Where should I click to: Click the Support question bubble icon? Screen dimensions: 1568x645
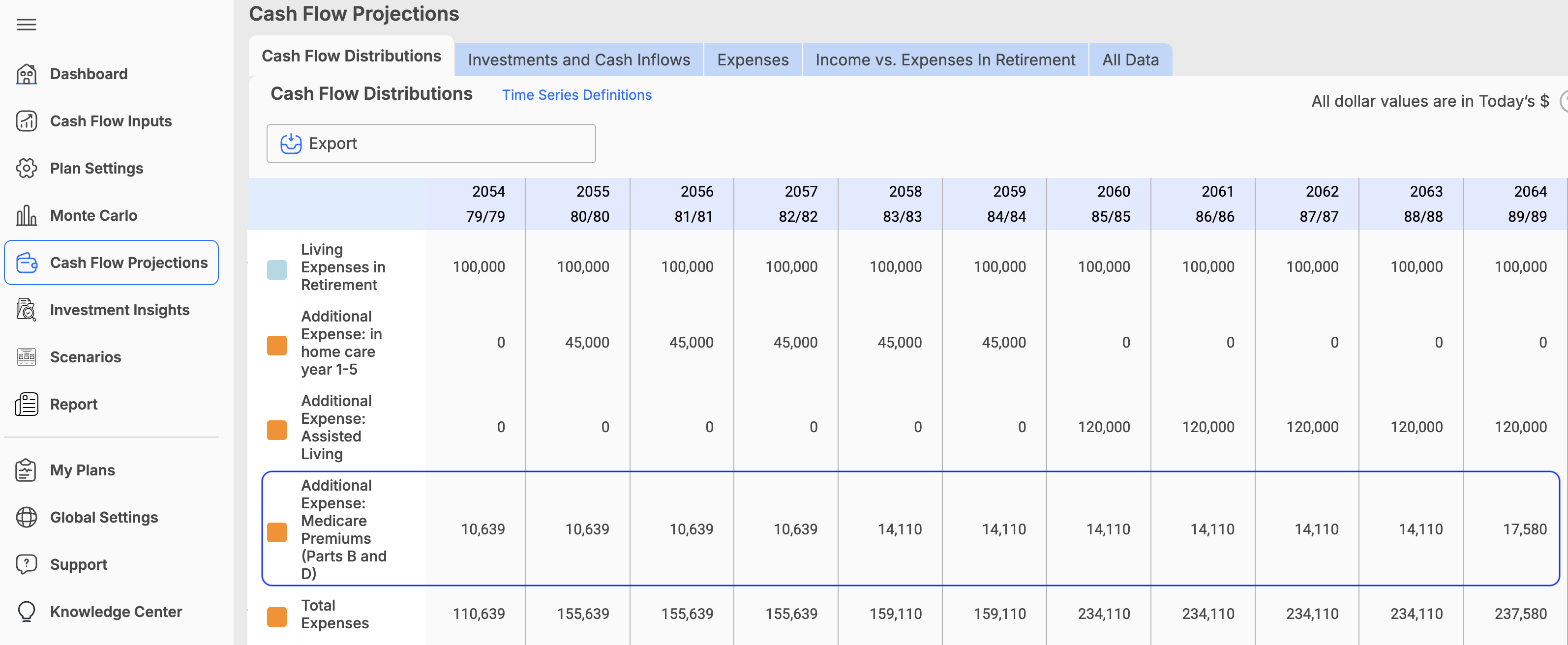click(x=26, y=565)
